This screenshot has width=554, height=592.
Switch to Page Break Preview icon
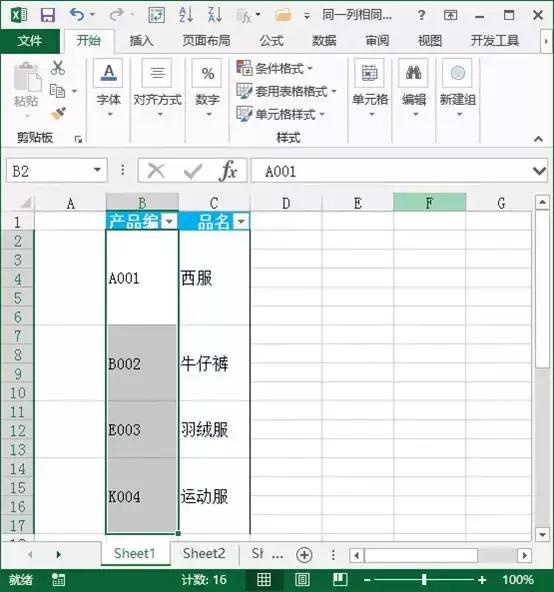point(340,579)
